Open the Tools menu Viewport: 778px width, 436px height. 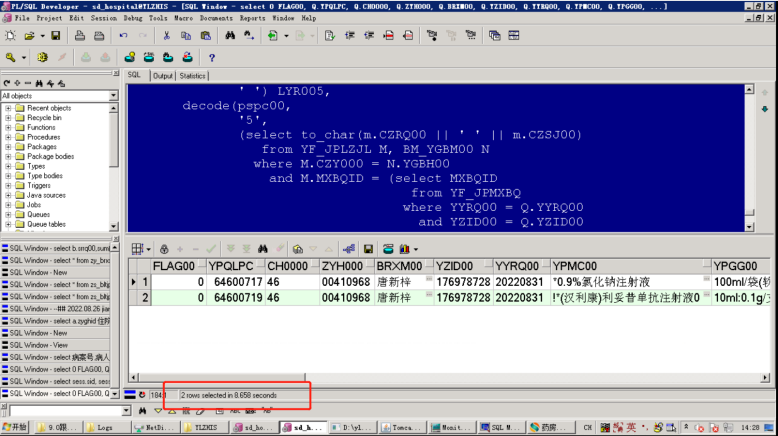[x=158, y=18]
